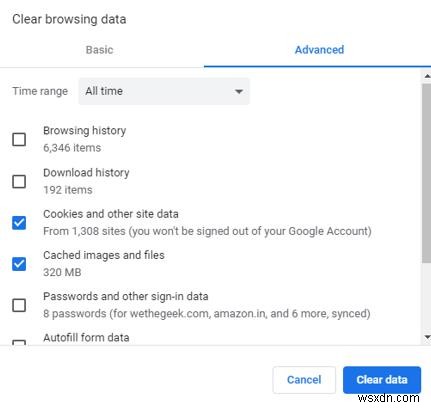Select the Advanced tab

pyautogui.click(x=319, y=50)
